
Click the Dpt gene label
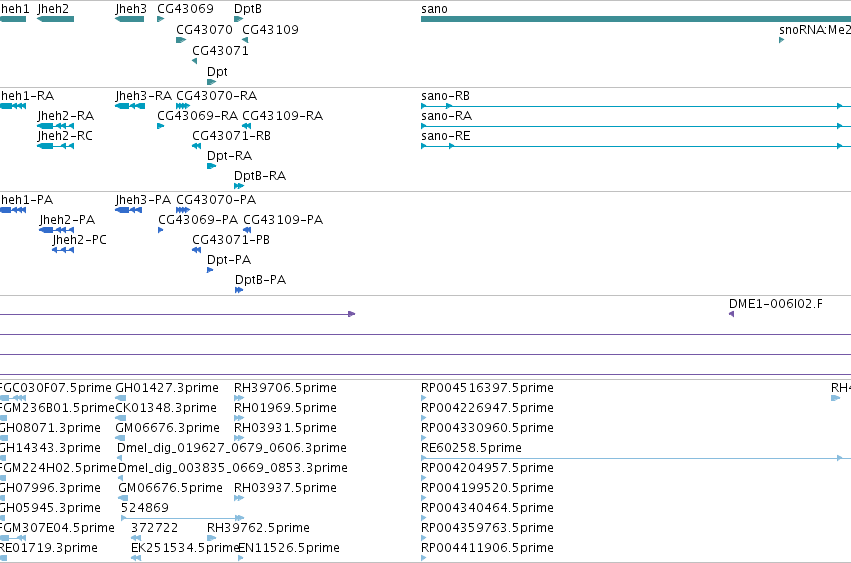tap(217, 72)
